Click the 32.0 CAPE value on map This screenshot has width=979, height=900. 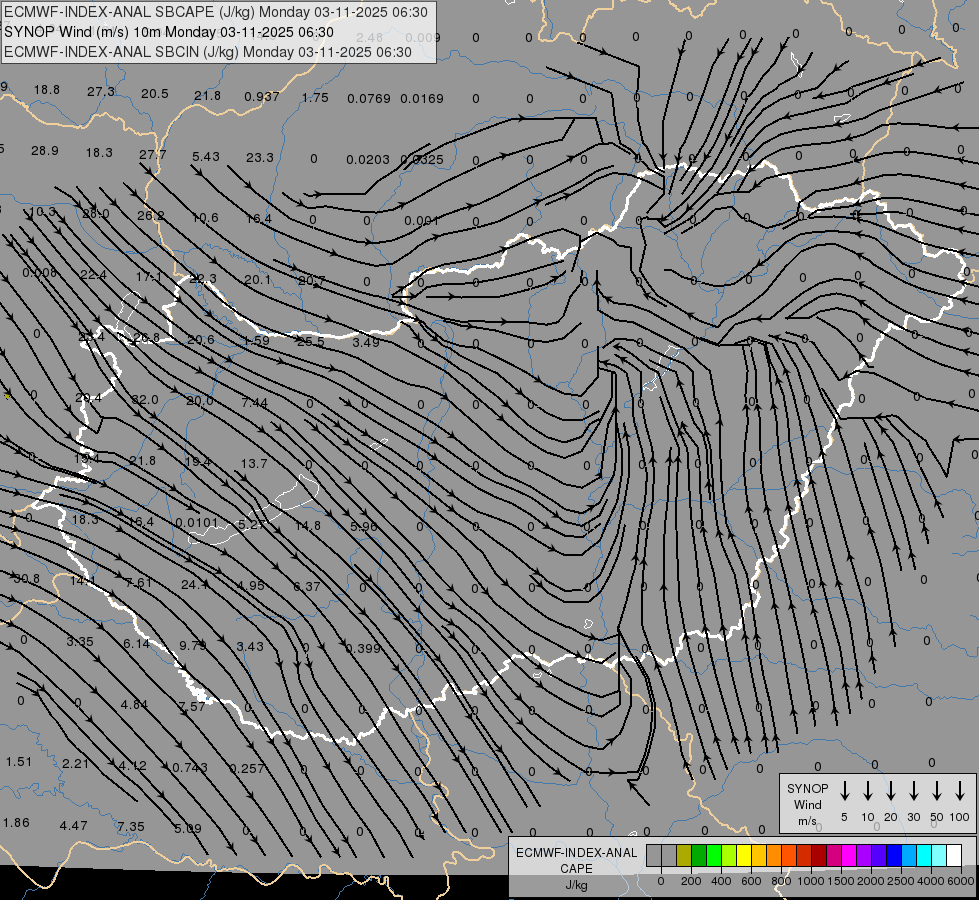[145, 400]
